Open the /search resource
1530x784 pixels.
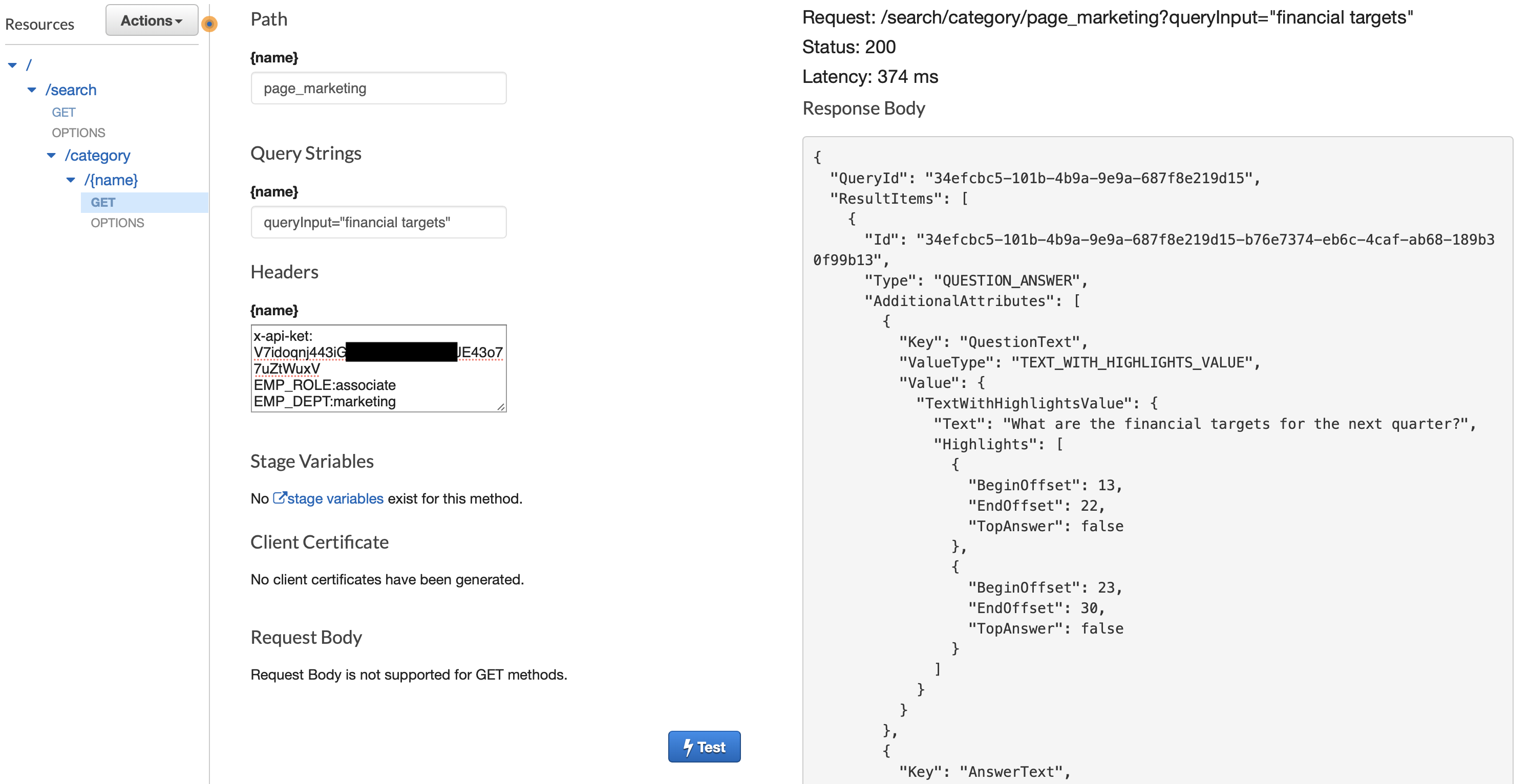point(71,90)
